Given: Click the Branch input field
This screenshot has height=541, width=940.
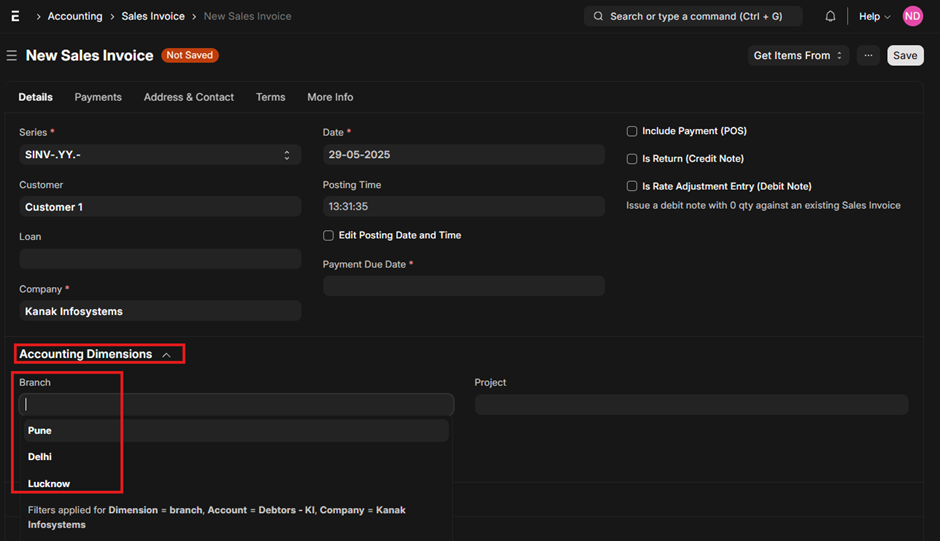Looking at the screenshot, I should (236, 405).
